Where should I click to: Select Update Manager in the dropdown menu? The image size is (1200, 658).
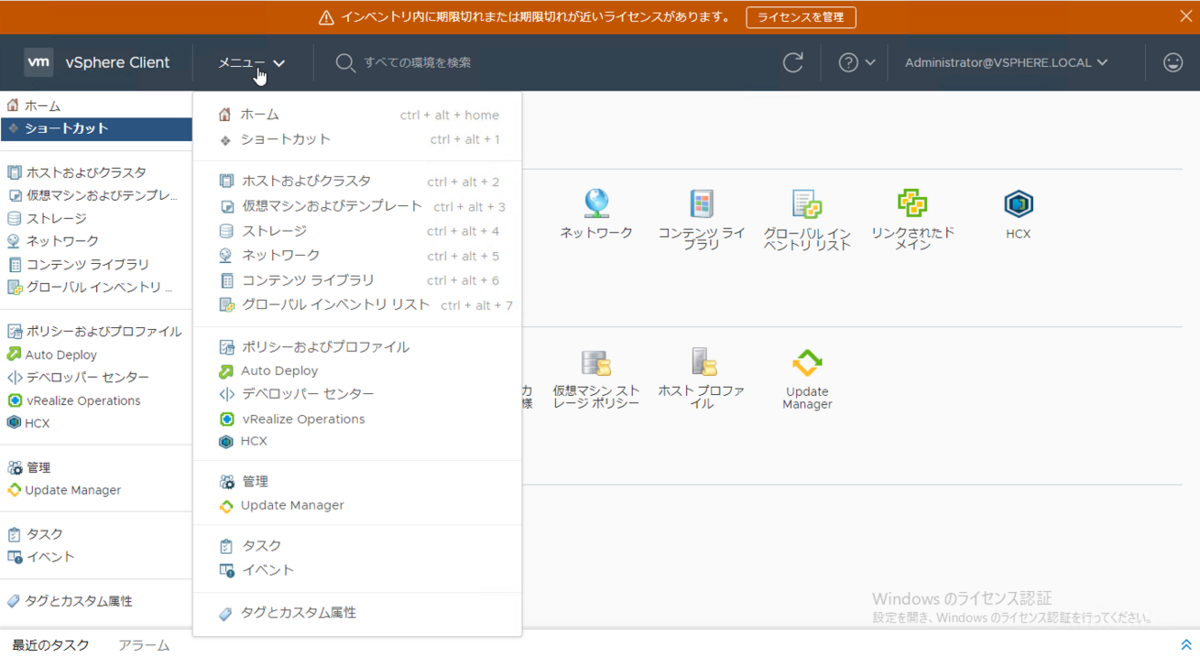357,505
